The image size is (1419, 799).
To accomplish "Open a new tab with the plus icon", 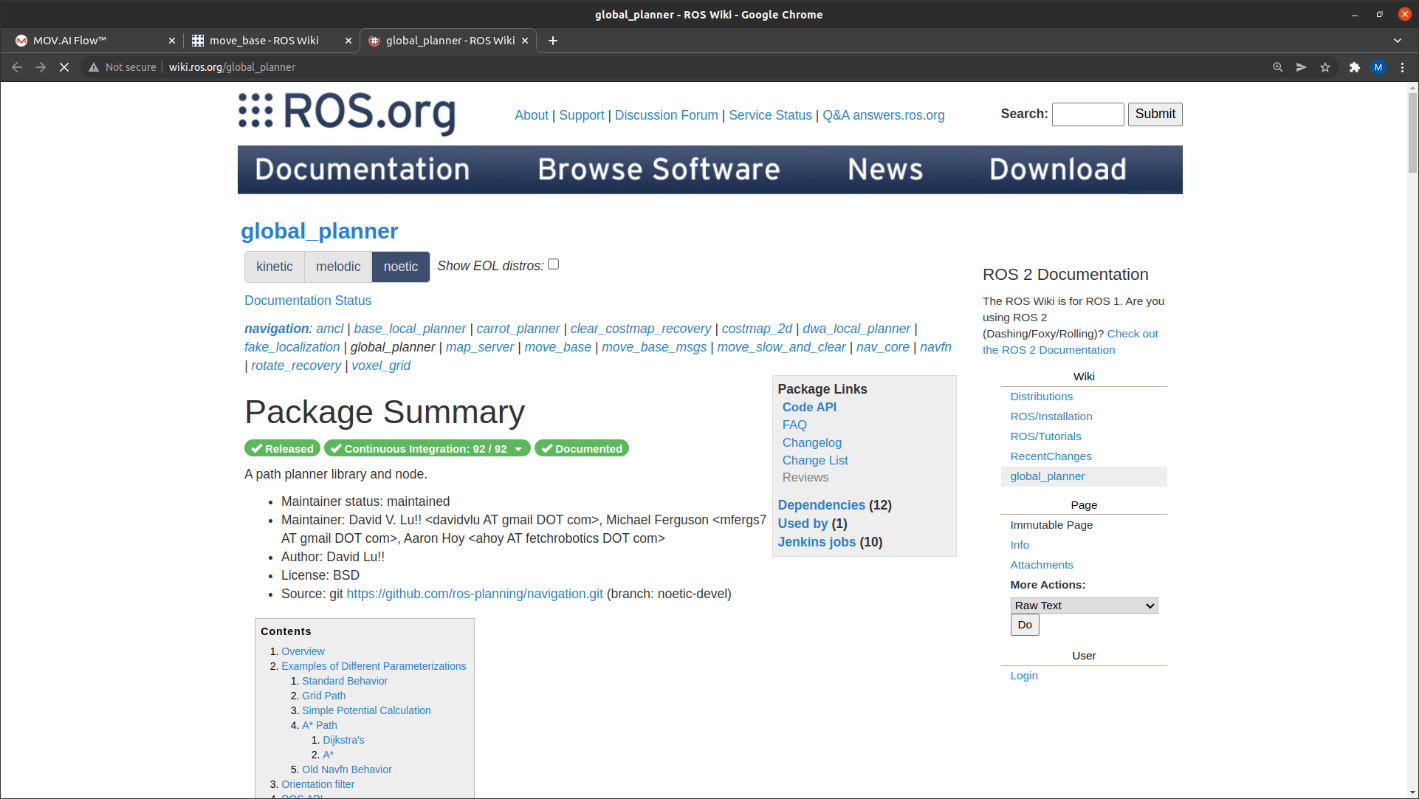I will [x=553, y=40].
